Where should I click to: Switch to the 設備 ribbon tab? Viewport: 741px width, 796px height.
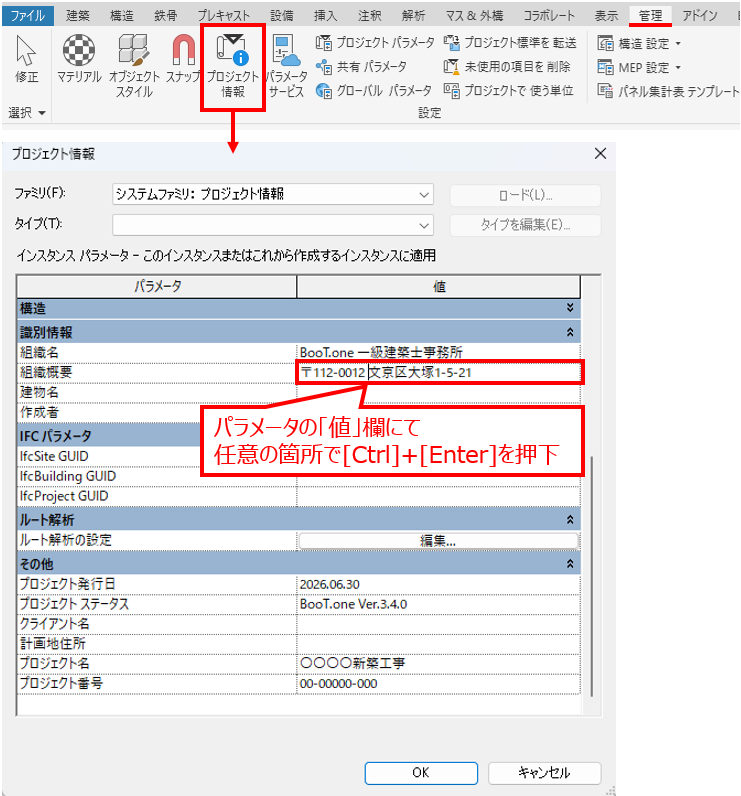282,16
